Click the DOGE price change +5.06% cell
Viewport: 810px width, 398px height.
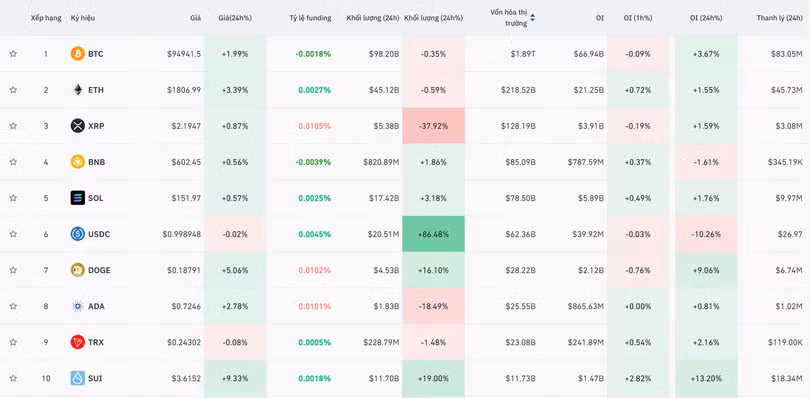[x=235, y=270]
